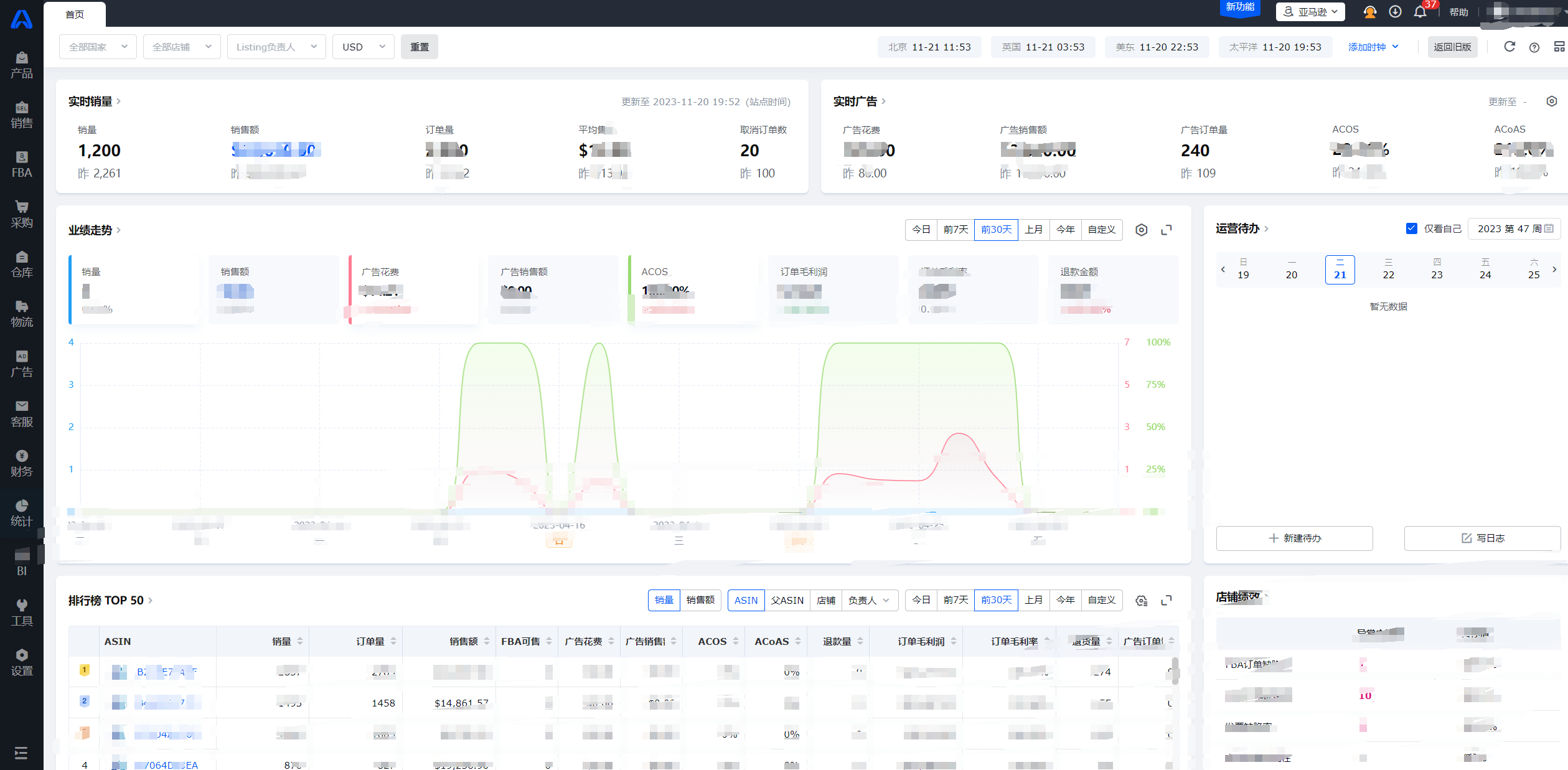Open the 统计 sidebar module

[22, 514]
